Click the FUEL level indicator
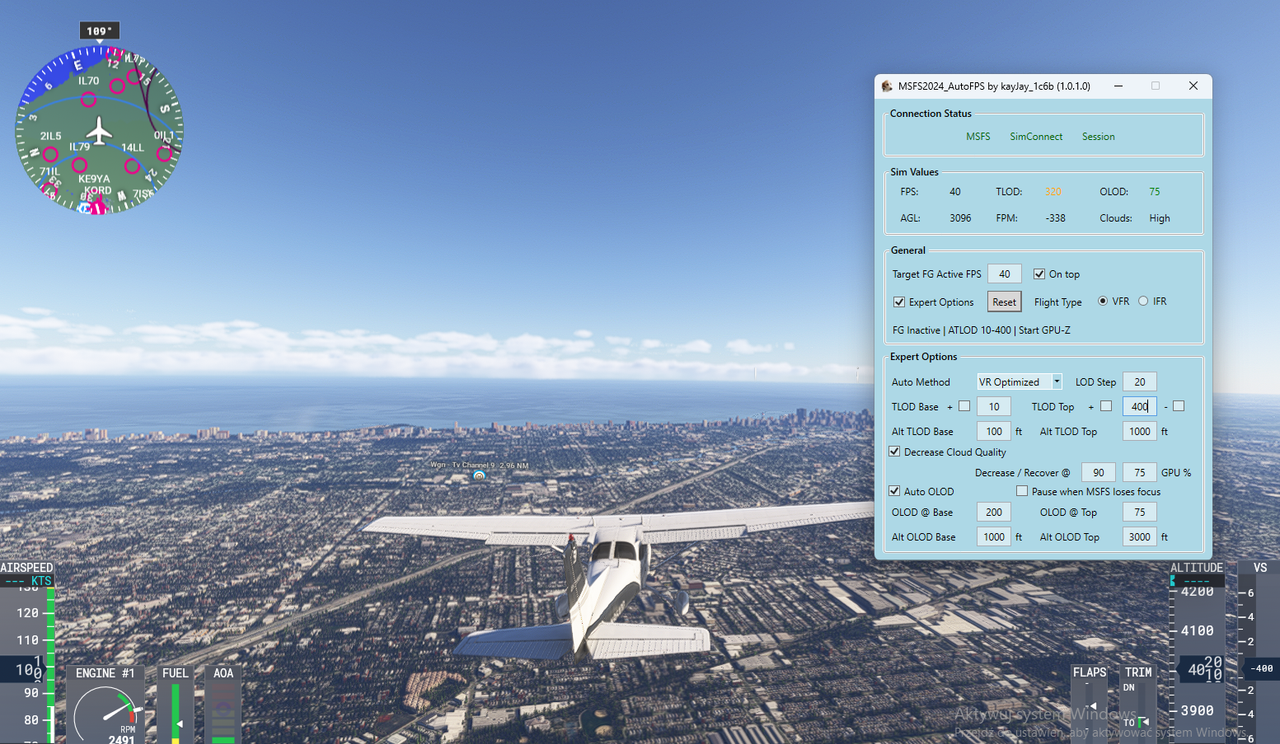 pos(175,705)
